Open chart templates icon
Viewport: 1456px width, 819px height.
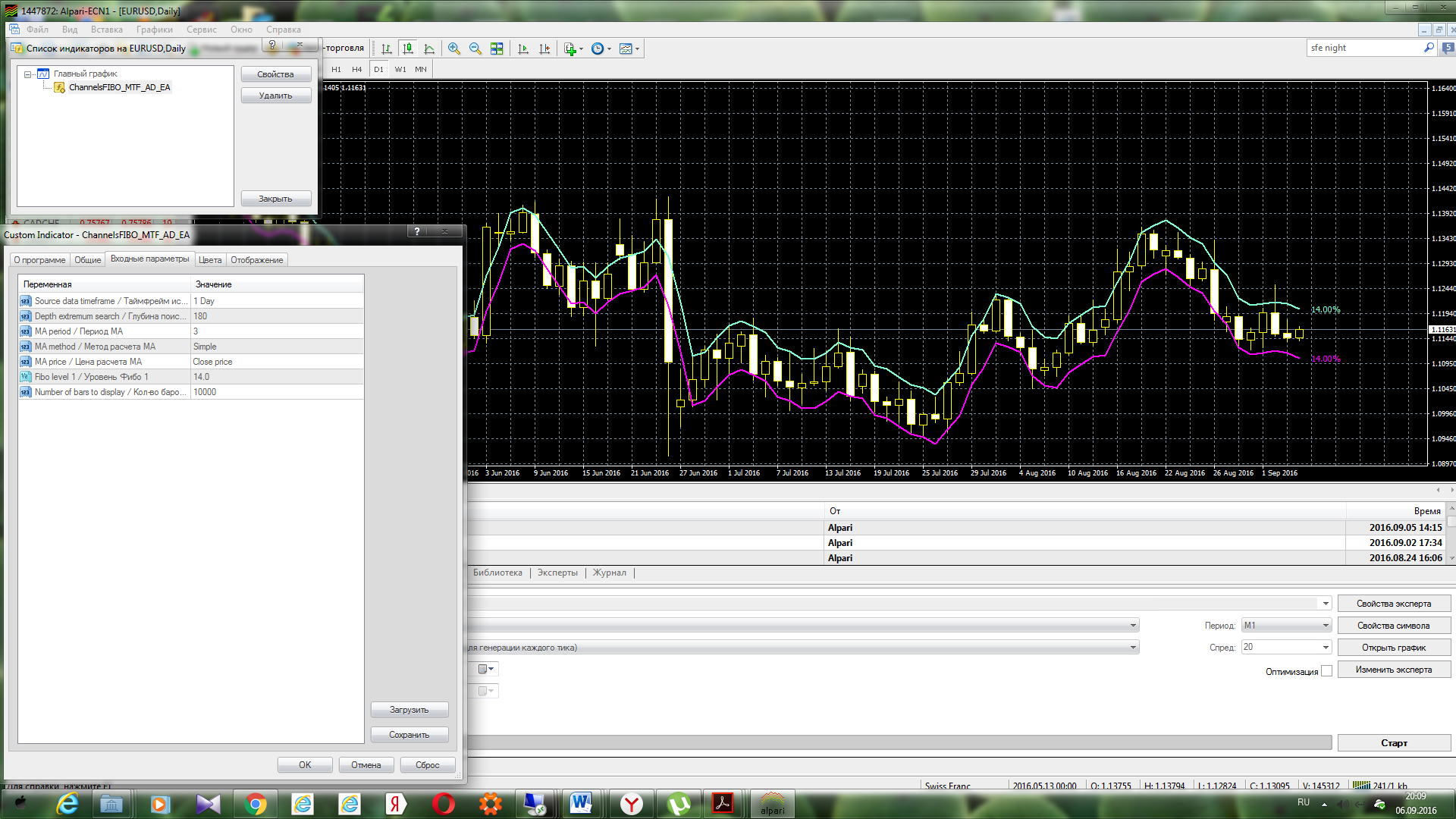(x=626, y=49)
